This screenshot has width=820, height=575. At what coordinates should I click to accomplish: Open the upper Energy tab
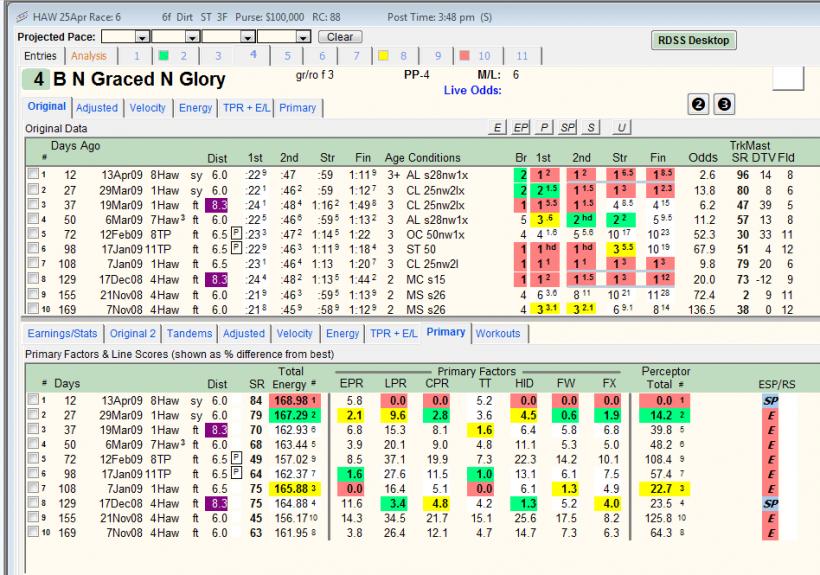(195, 108)
